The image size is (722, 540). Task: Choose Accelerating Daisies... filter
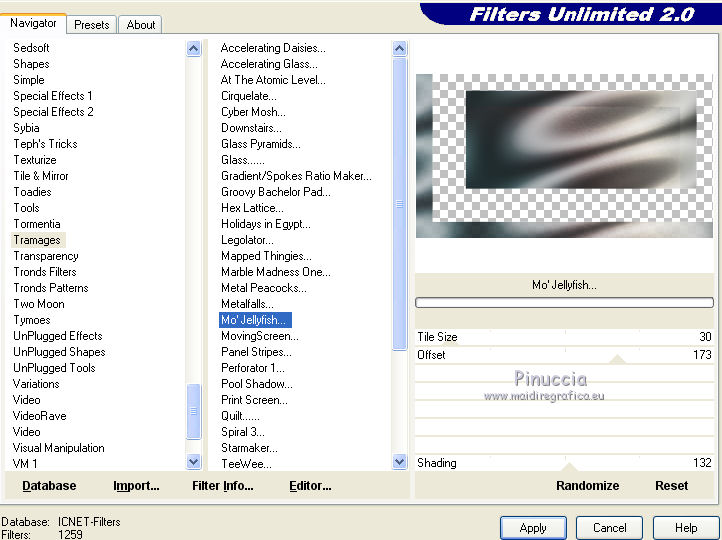273,48
